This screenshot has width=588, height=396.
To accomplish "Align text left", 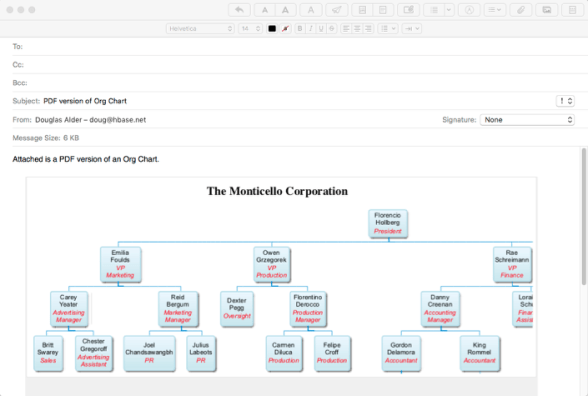I will coord(346,28).
